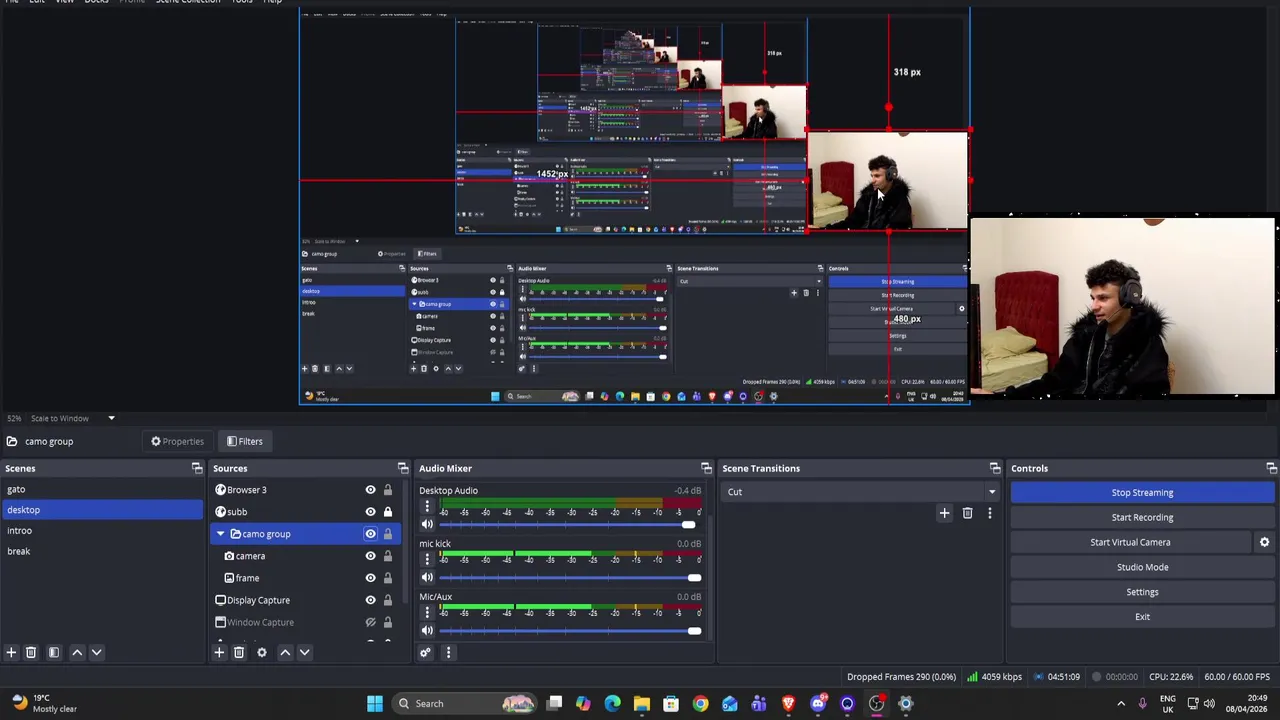Open Settings from the Controls dock
The height and width of the screenshot is (720, 1280).
click(x=1142, y=592)
